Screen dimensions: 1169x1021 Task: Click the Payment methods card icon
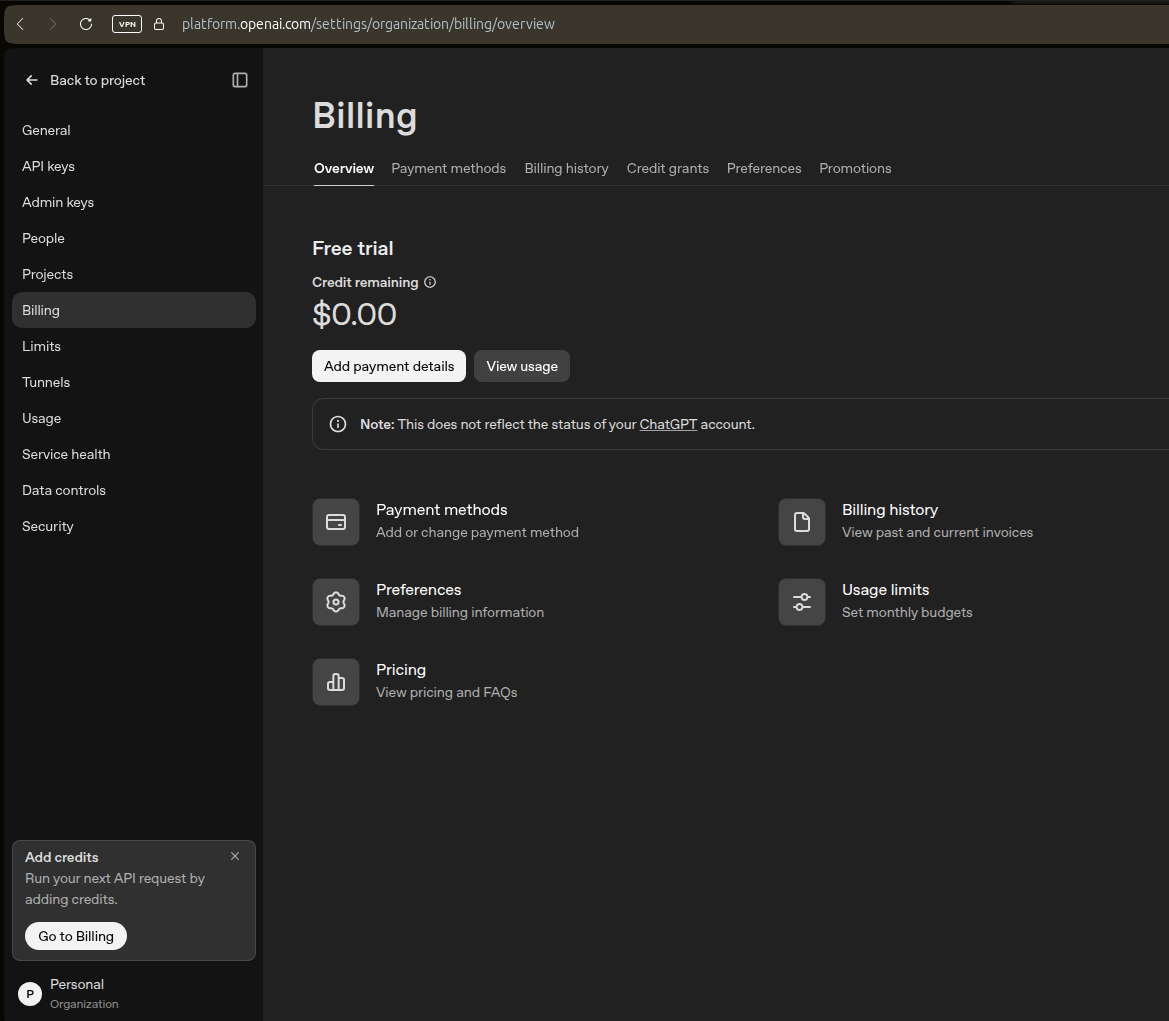[336, 522]
